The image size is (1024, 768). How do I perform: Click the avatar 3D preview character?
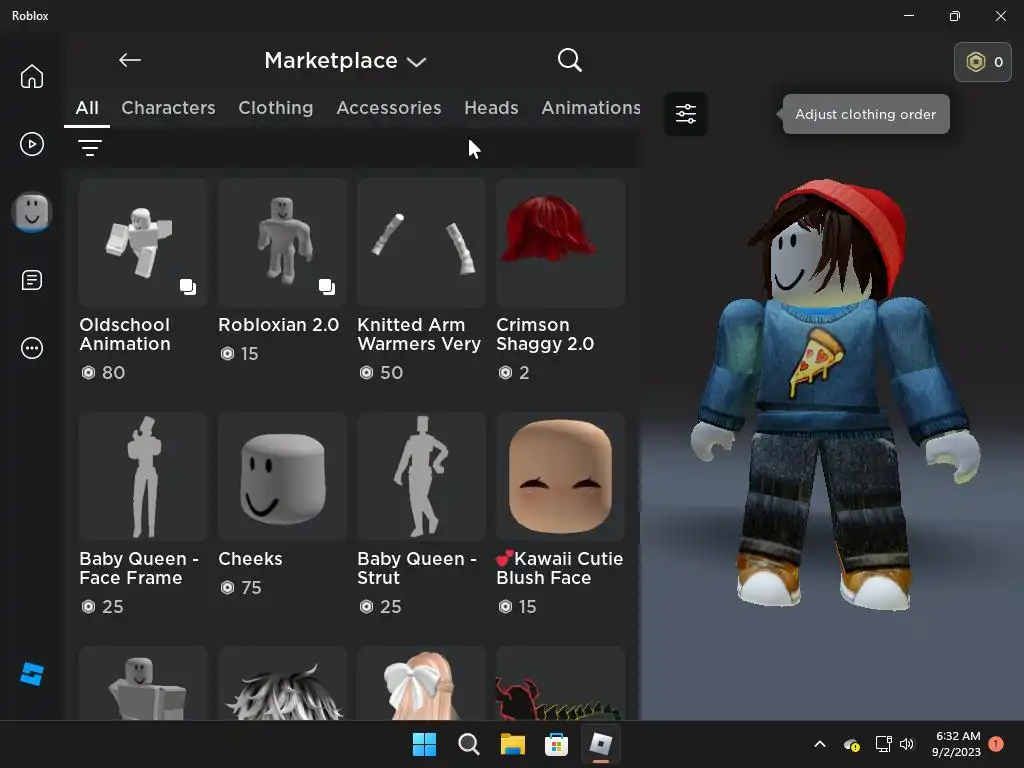834,395
